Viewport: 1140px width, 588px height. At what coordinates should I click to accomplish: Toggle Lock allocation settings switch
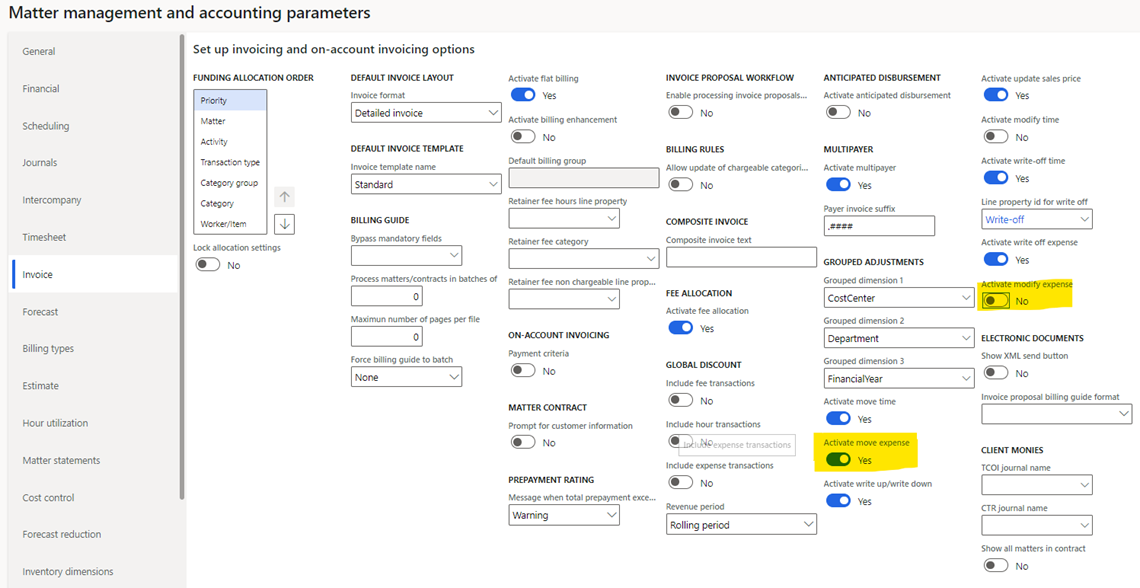(x=207, y=265)
